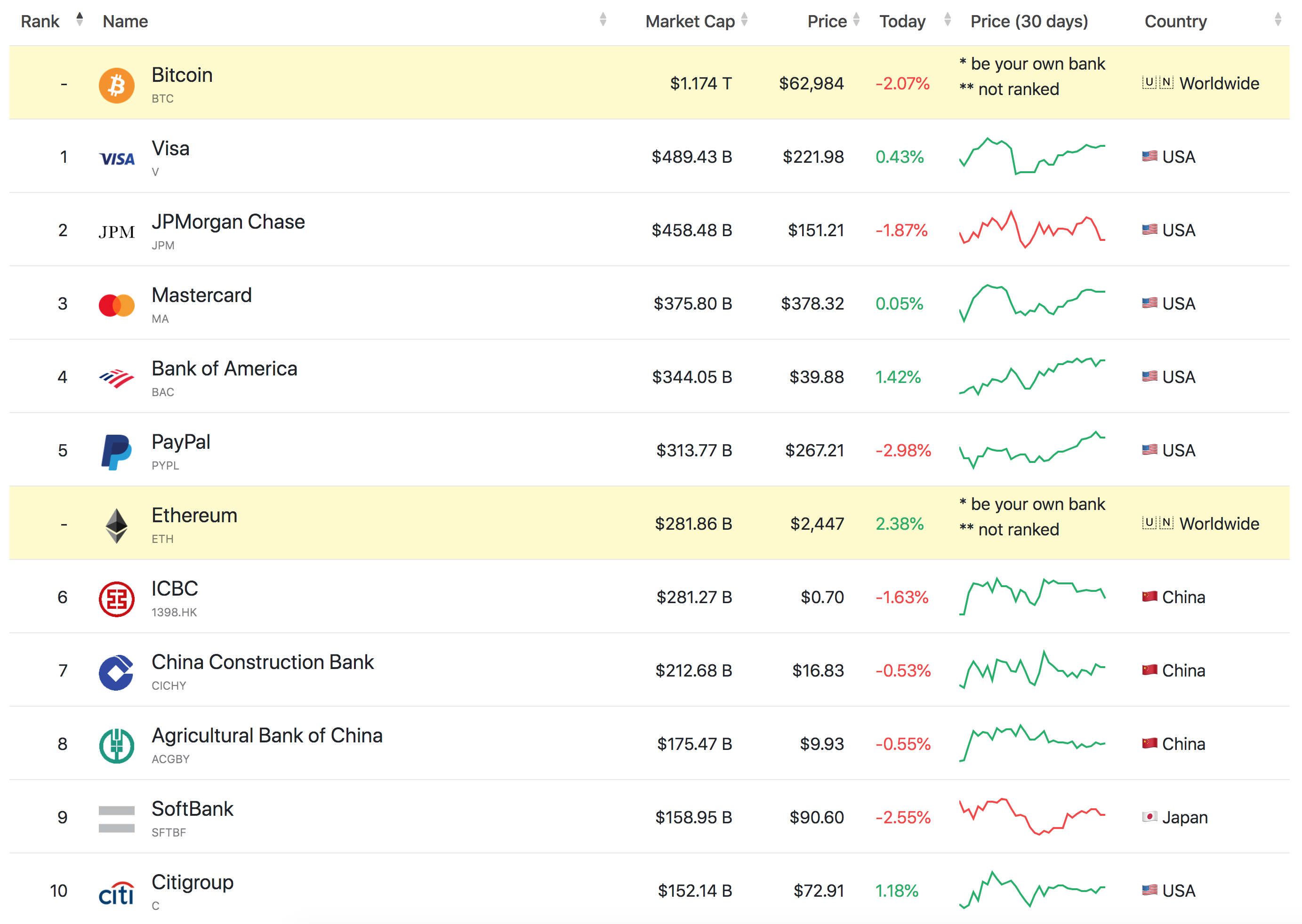Screen dimensions: 1302x924
Task: Open the Citigroup company link
Action: (x=193, y=883)
